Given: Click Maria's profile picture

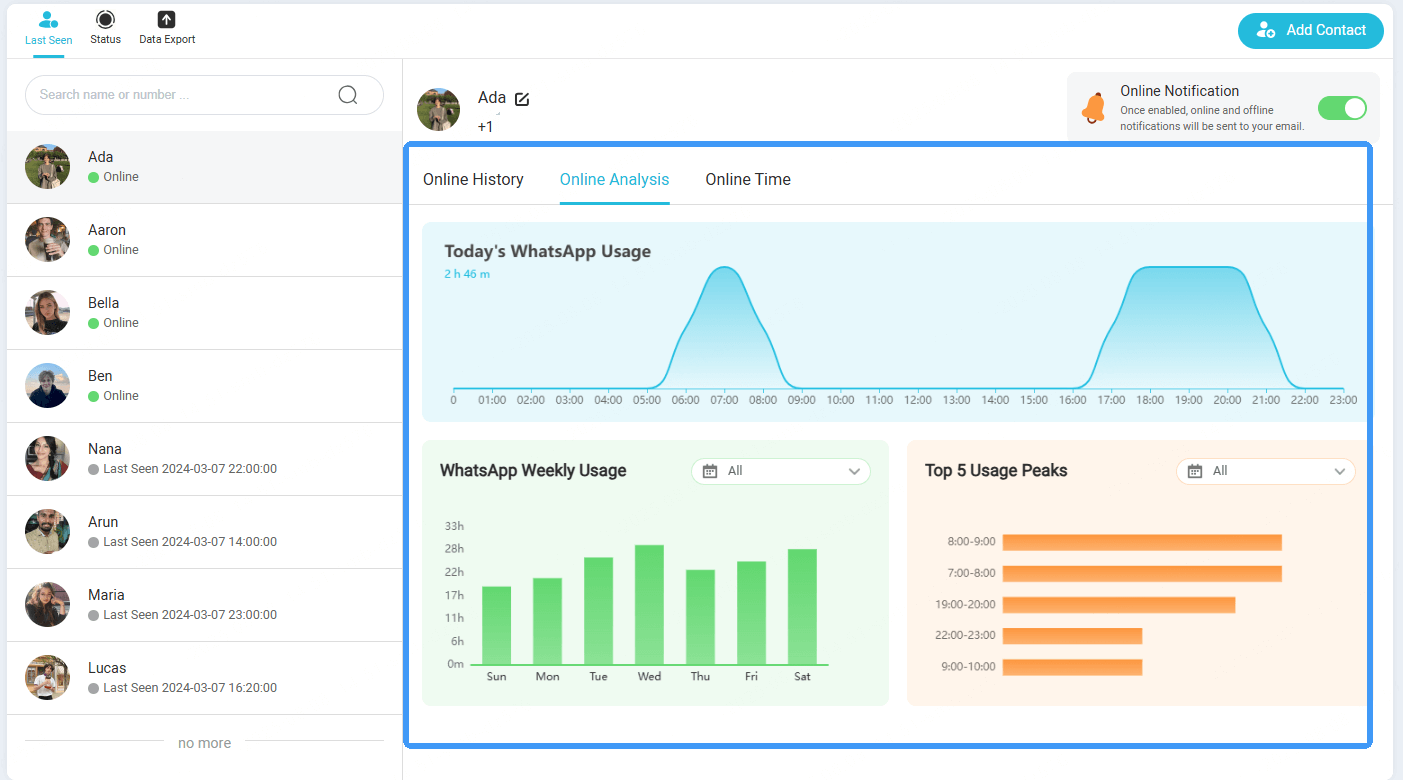Looking at the screenshot, I should coord(47,605).
